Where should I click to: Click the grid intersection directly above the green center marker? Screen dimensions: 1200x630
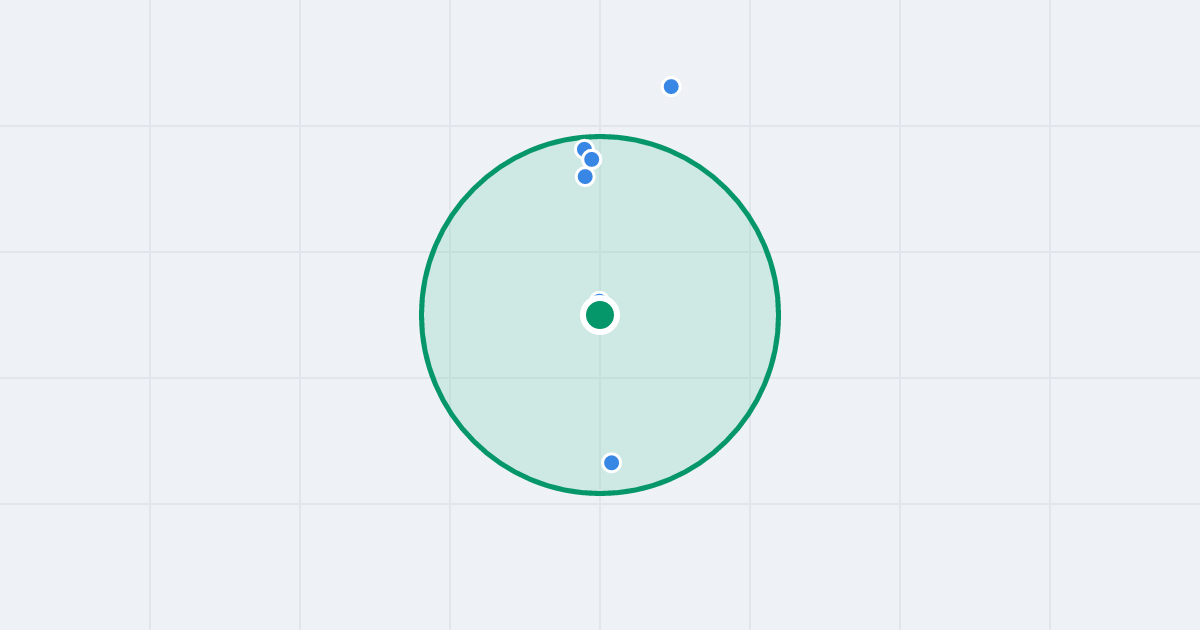coord(600,252)
